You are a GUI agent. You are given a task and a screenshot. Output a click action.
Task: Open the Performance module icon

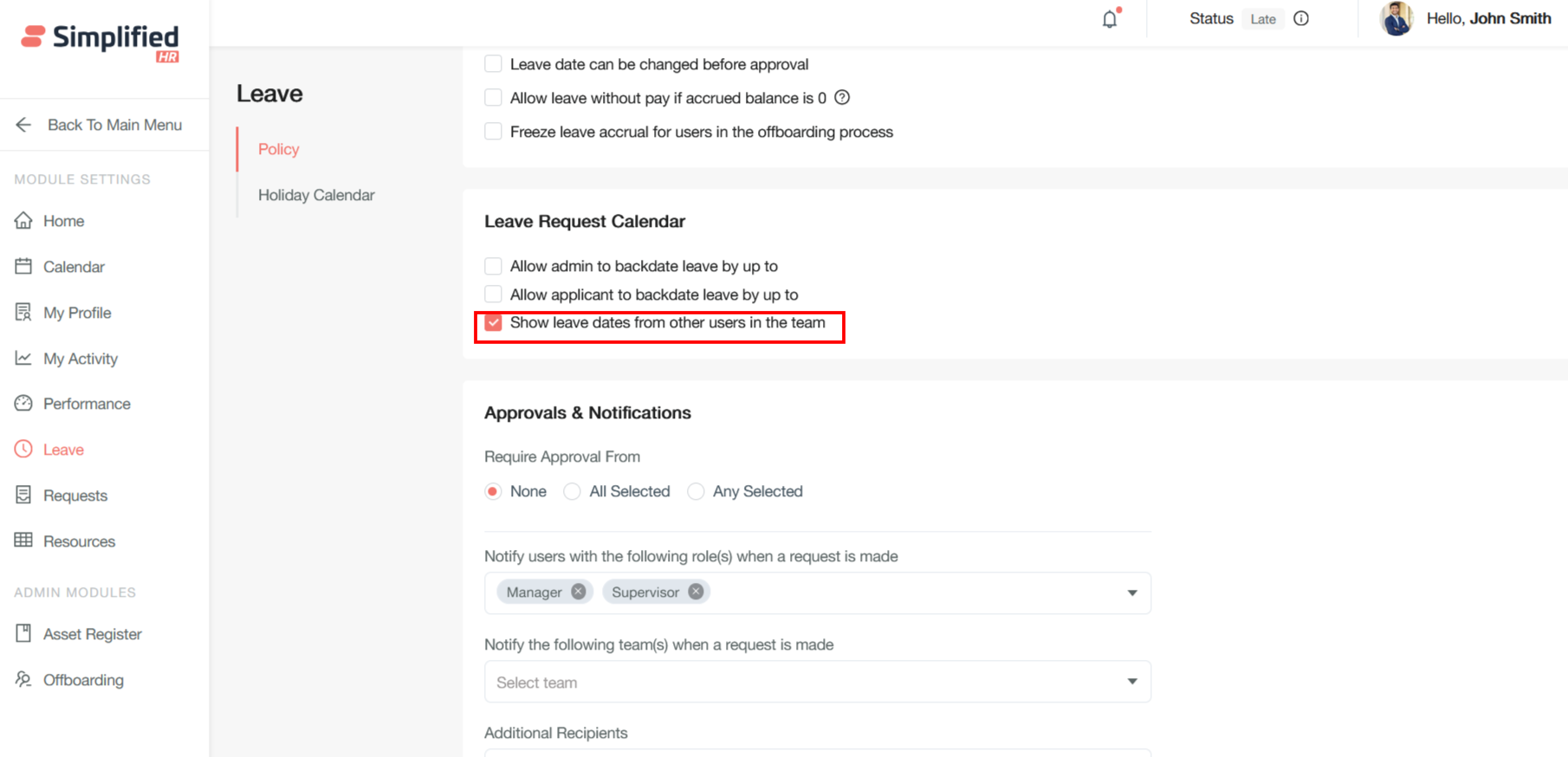(23, 404)
